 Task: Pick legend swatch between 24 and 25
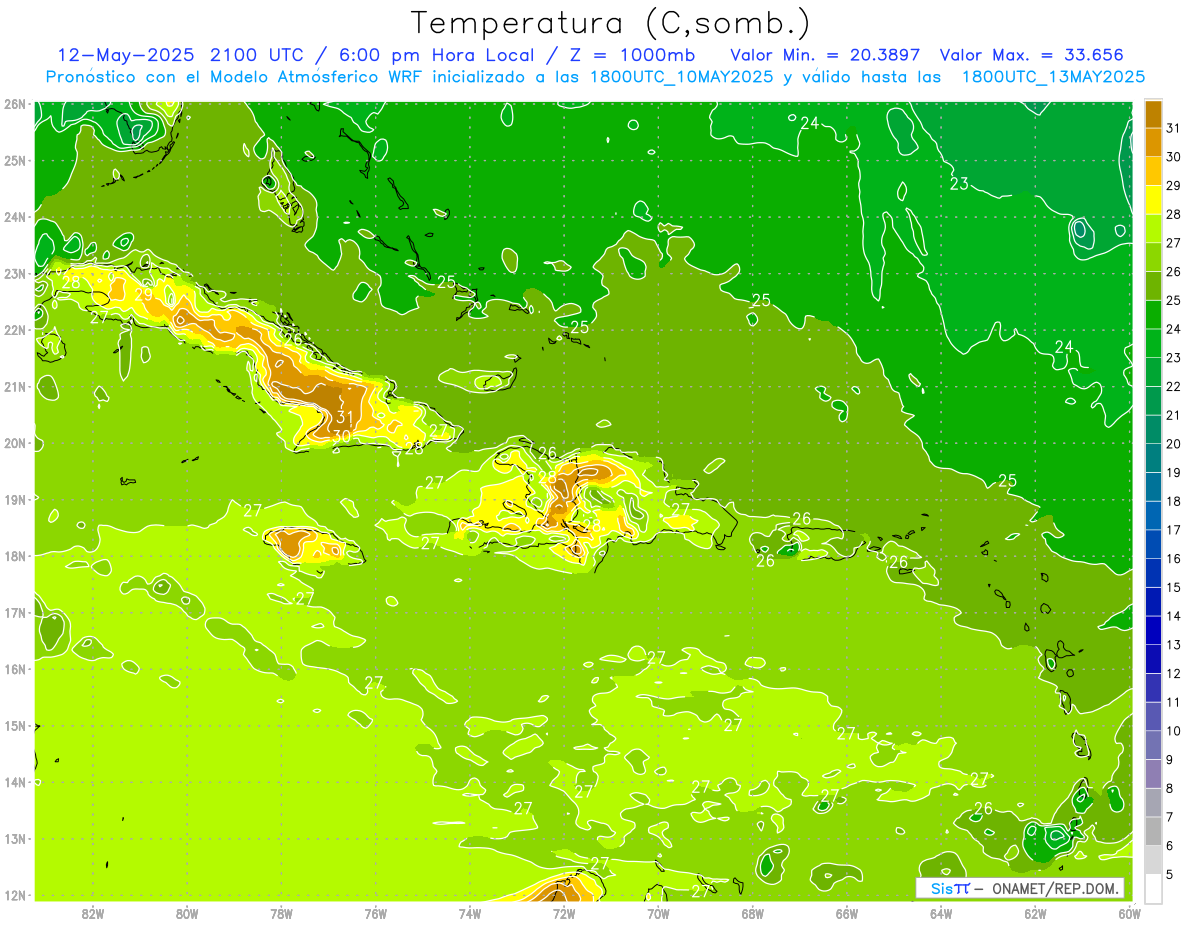click(x=1153, y=315)
